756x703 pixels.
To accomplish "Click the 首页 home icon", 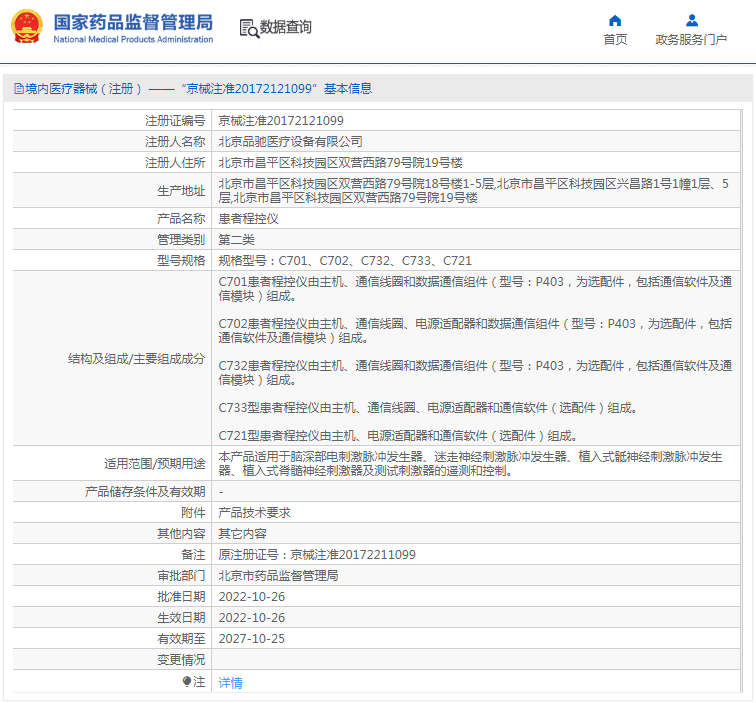I will 615,20.
